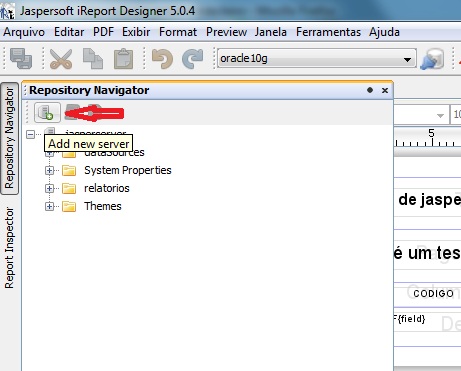Expand the System Properties folder
This screenshot has width=461, height=371.
49,170
